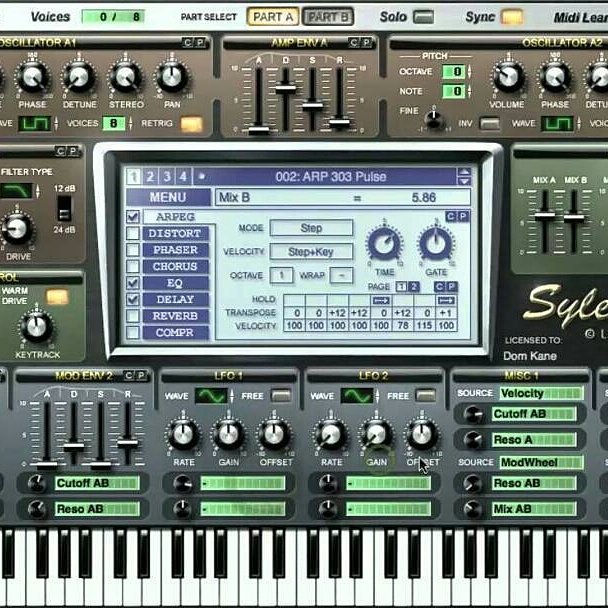Flip the 12 dB / 24 dB filter slope switch
Image resolution: width=608 pixels, height=608 pixels.
pos(64,209)
